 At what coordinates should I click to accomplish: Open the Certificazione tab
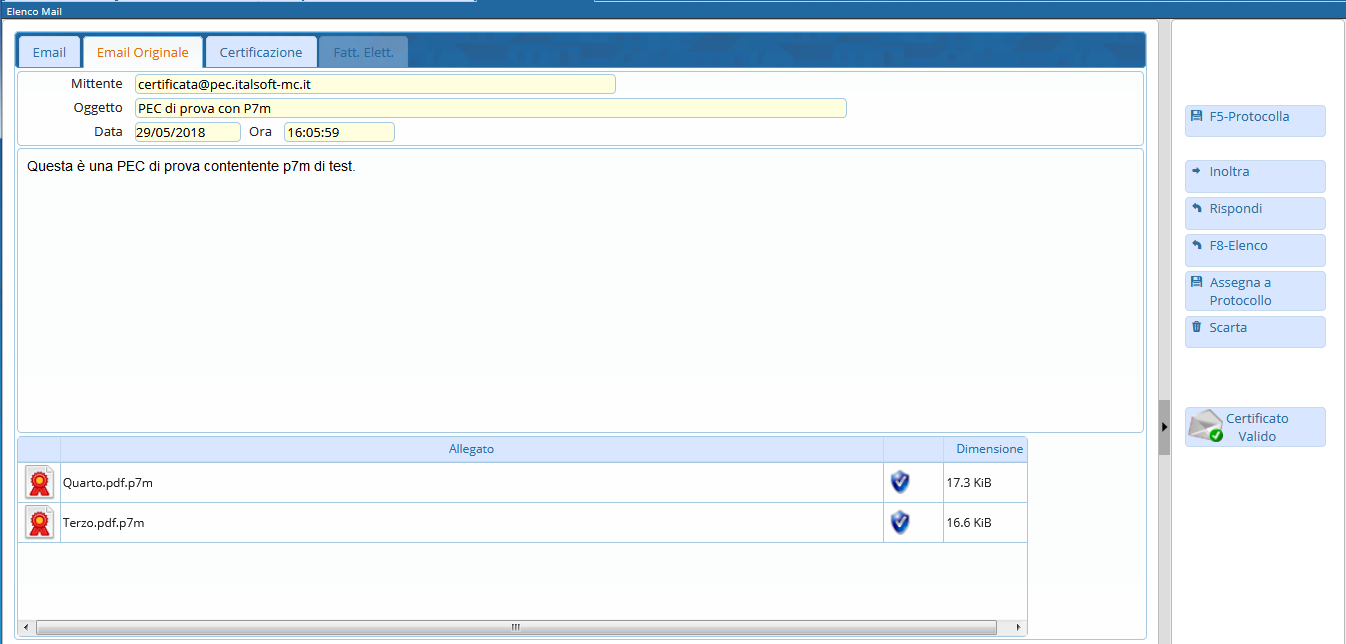[x=261, y=52]
